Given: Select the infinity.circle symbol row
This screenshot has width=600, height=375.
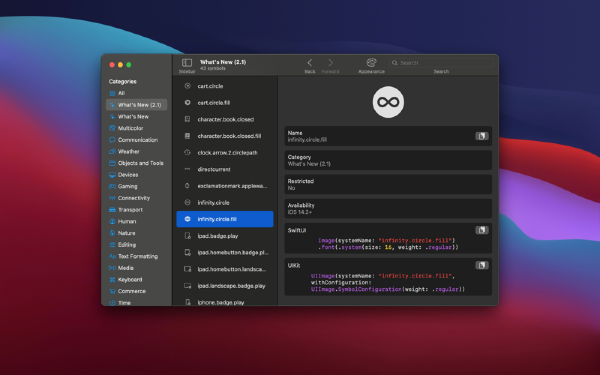Looking at the screenshot, I should (x=225, y=202).
